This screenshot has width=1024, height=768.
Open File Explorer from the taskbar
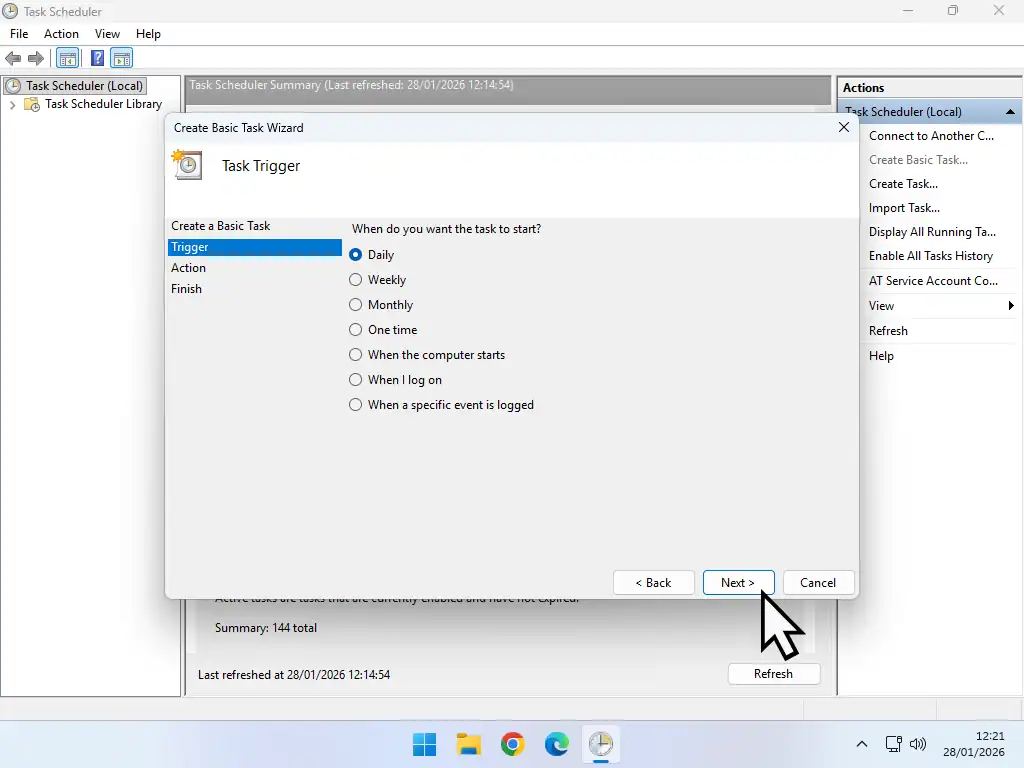pyautogui.click(x=468, y=744)
